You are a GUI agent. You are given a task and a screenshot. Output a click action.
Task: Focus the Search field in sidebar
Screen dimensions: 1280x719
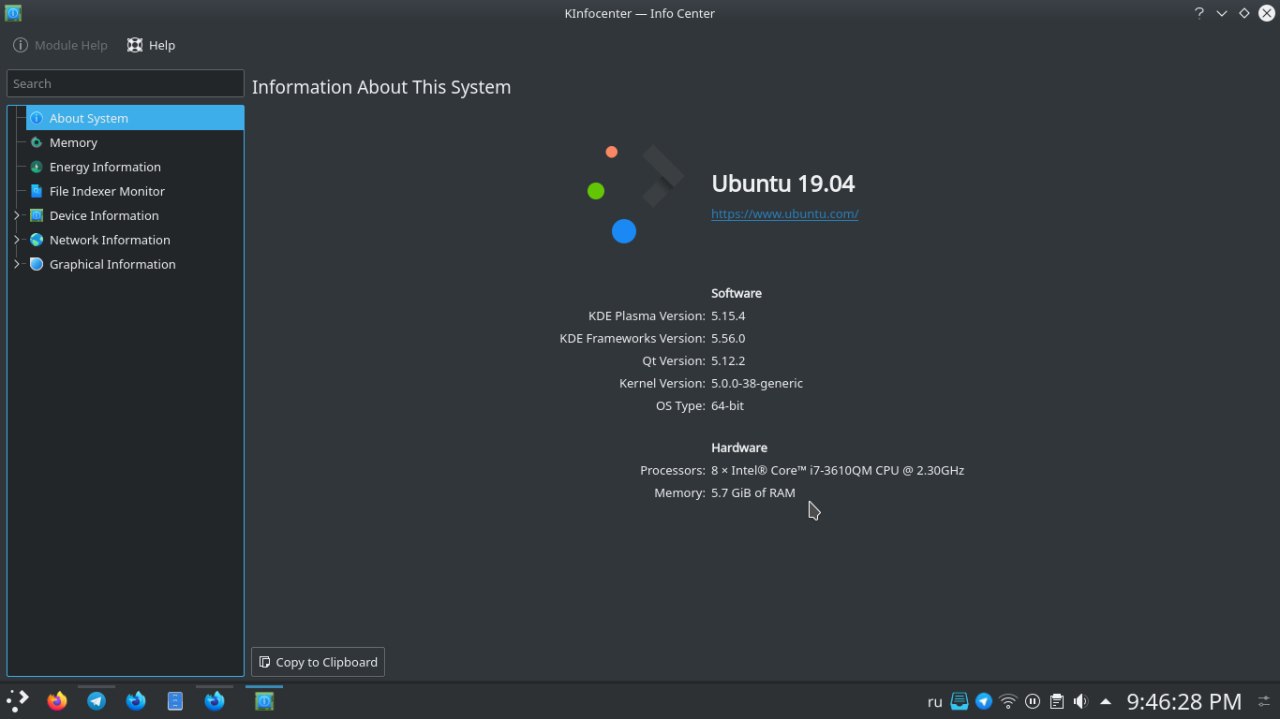pyautogui.click(x=125, y=83)
